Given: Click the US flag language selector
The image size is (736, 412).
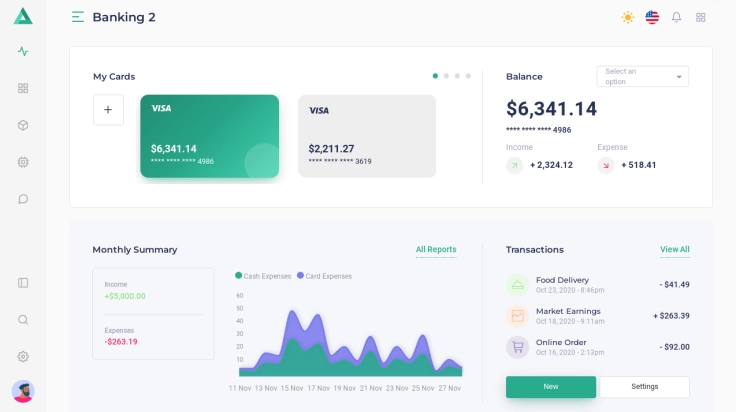Looking at the screenshot, I should pos(652,17).
